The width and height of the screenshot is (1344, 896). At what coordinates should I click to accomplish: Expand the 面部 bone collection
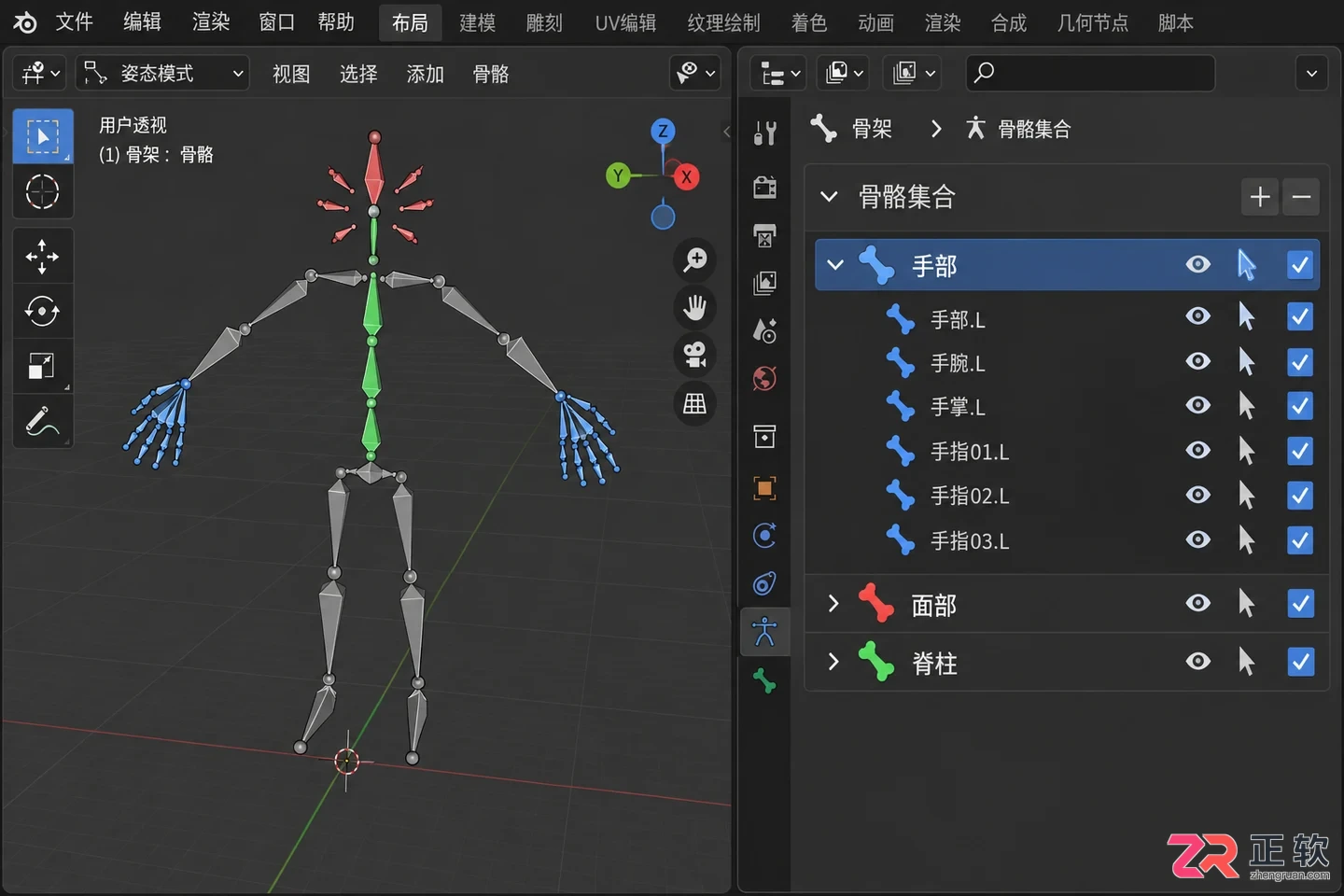[x=833, y=604]
